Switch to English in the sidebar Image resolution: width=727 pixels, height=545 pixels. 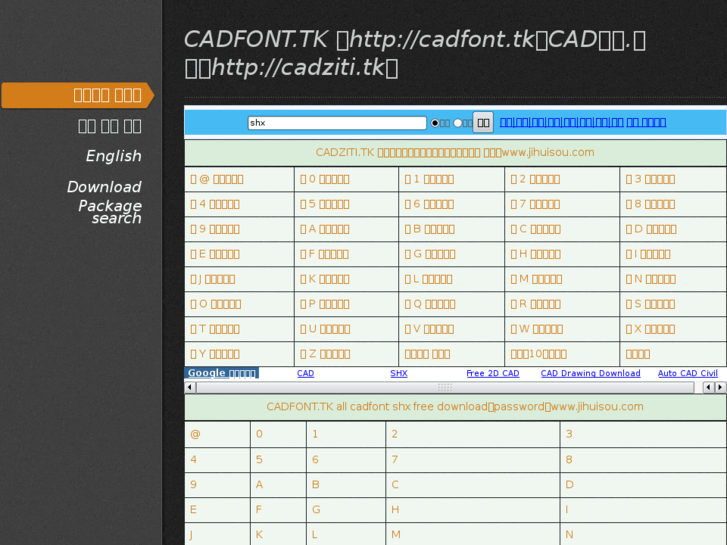pos(114,156)
